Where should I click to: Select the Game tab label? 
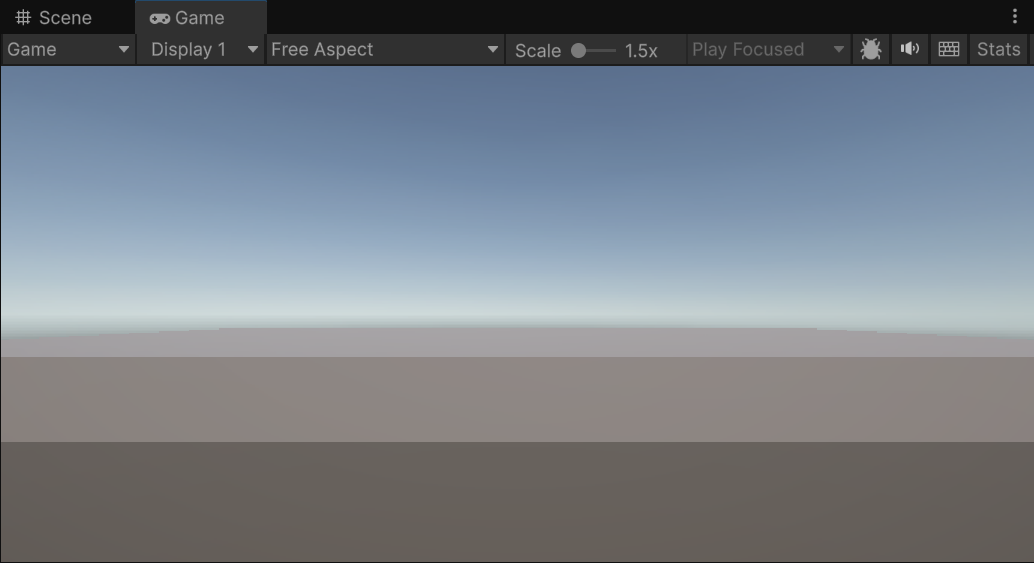coord(199,18)
